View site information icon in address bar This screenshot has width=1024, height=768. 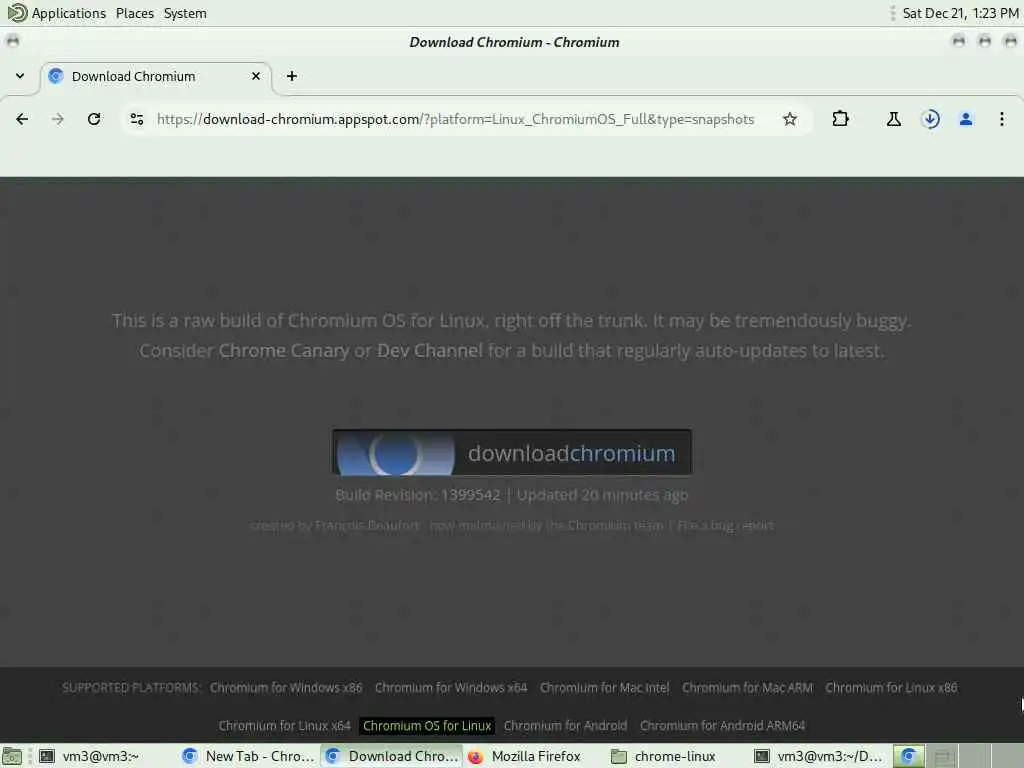point(136,119)
